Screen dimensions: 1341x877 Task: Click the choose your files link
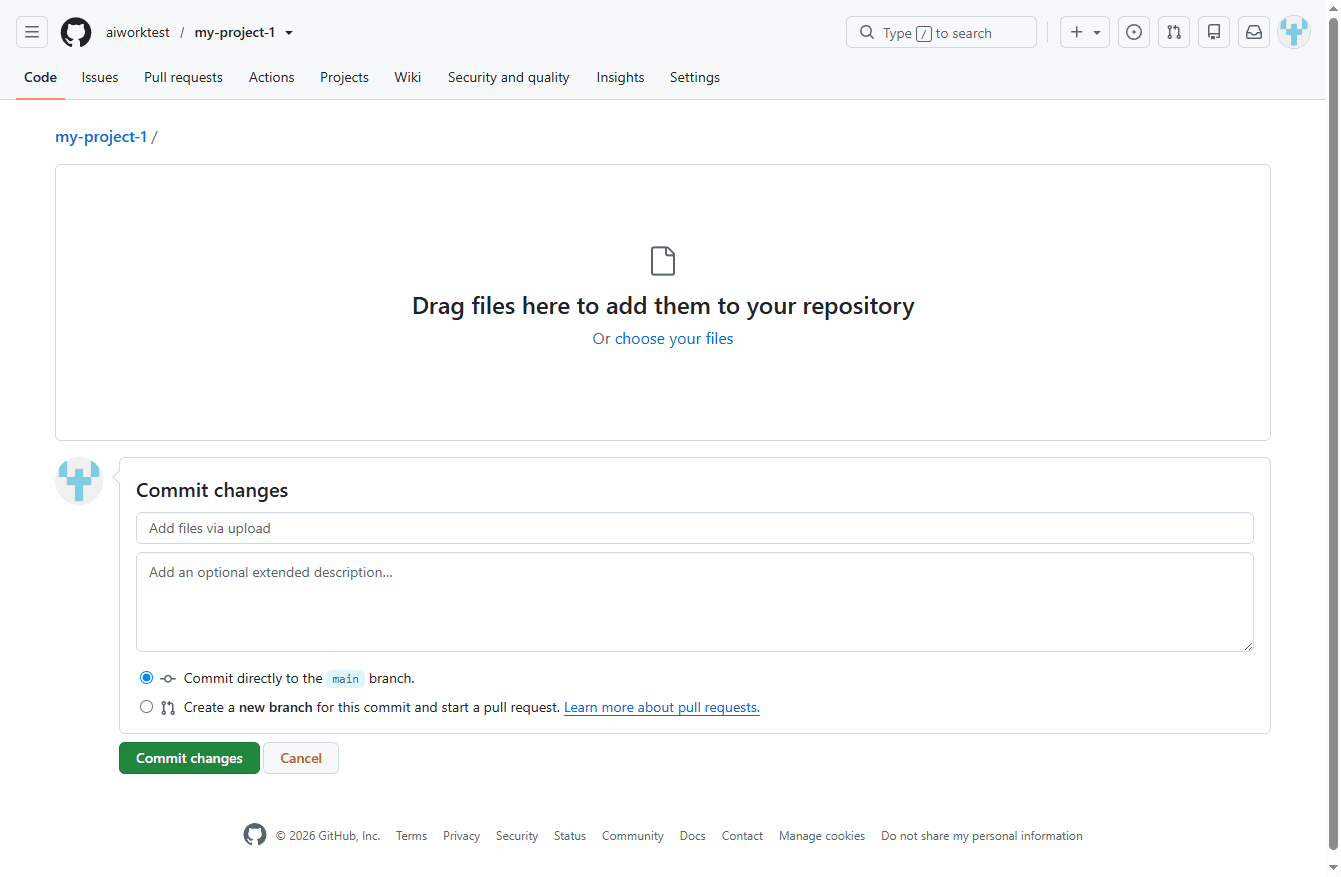tap(674, 339)
